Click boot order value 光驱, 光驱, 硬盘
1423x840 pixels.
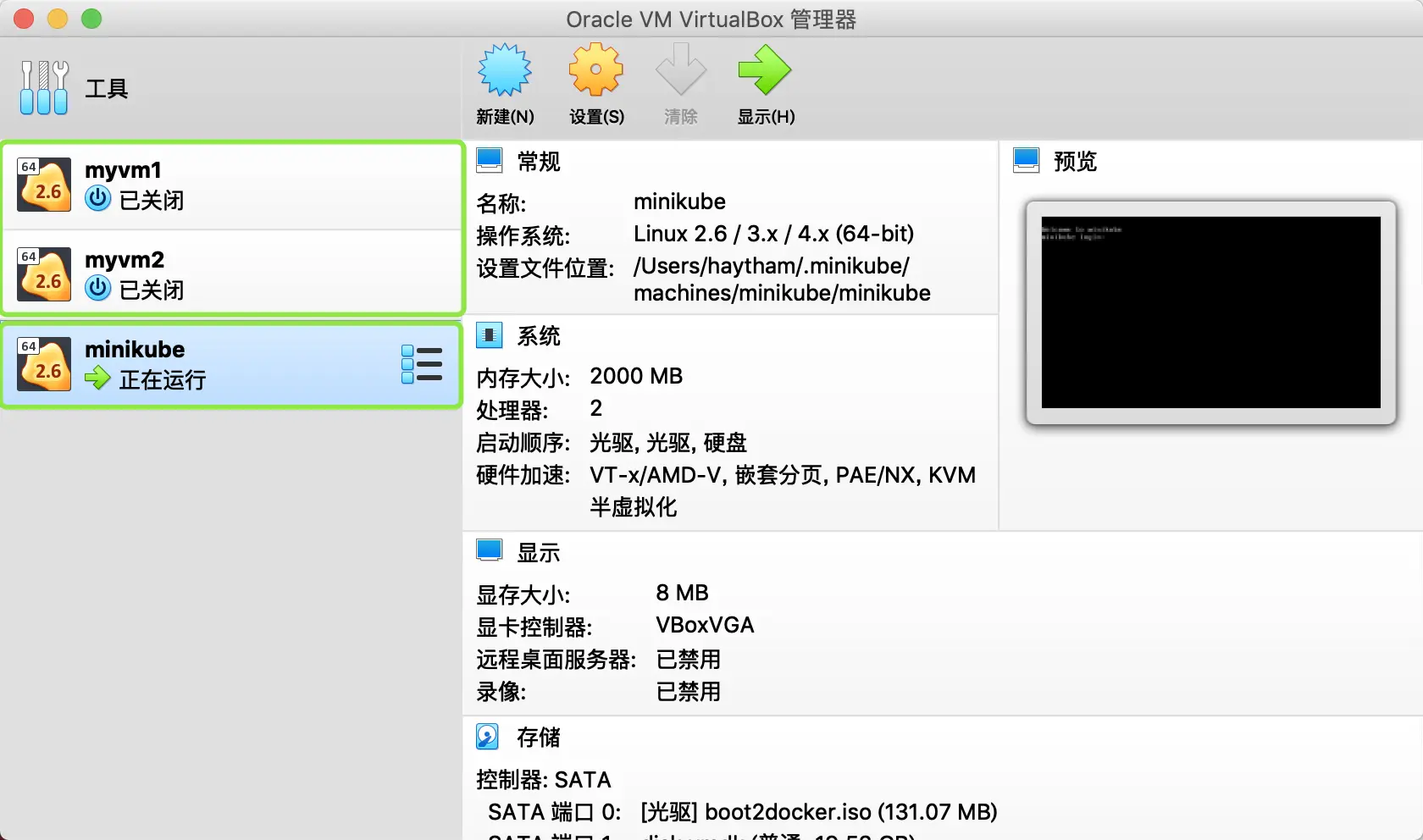[x=668, y=442]
